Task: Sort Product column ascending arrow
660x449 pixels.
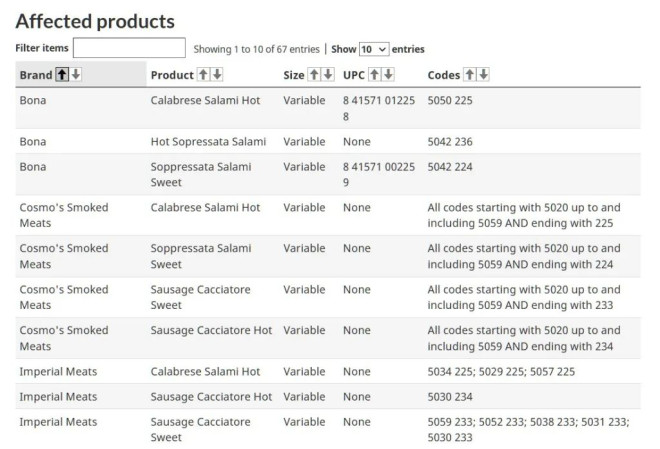Action: point(203,75)
